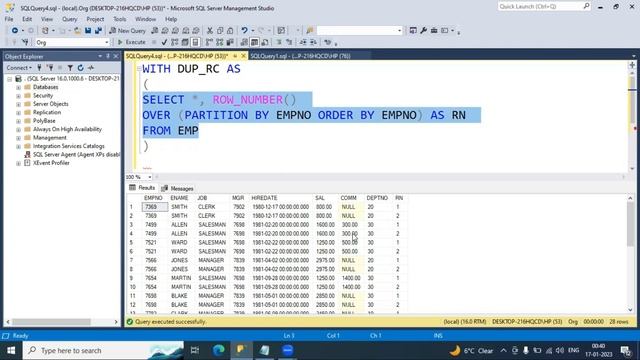The height and width of the screenshot is (360, 640).
Task: Open the Query menu
Action: (69, 19)
